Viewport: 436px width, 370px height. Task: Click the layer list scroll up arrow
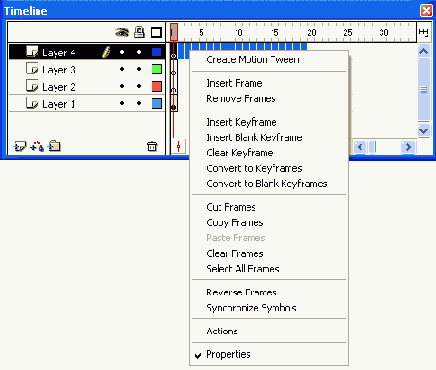424,51
